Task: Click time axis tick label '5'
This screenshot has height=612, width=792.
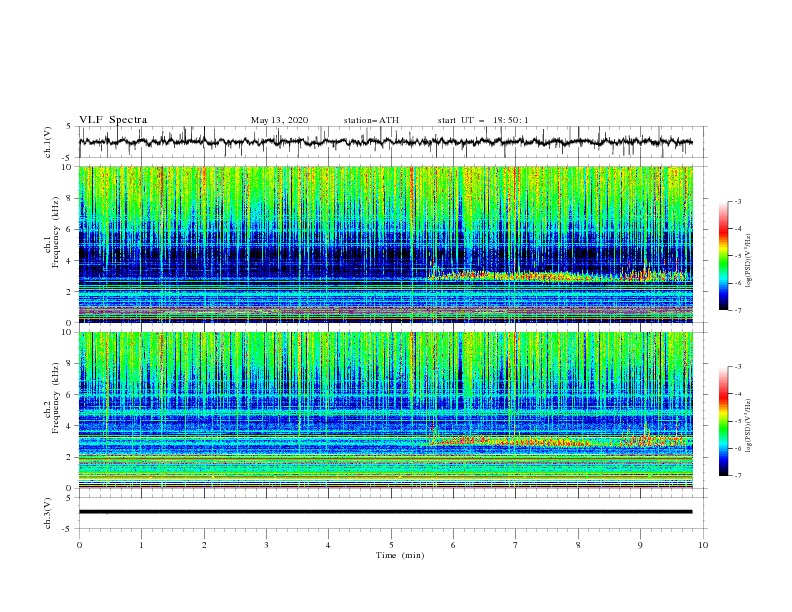Action: tap(391, 545)
